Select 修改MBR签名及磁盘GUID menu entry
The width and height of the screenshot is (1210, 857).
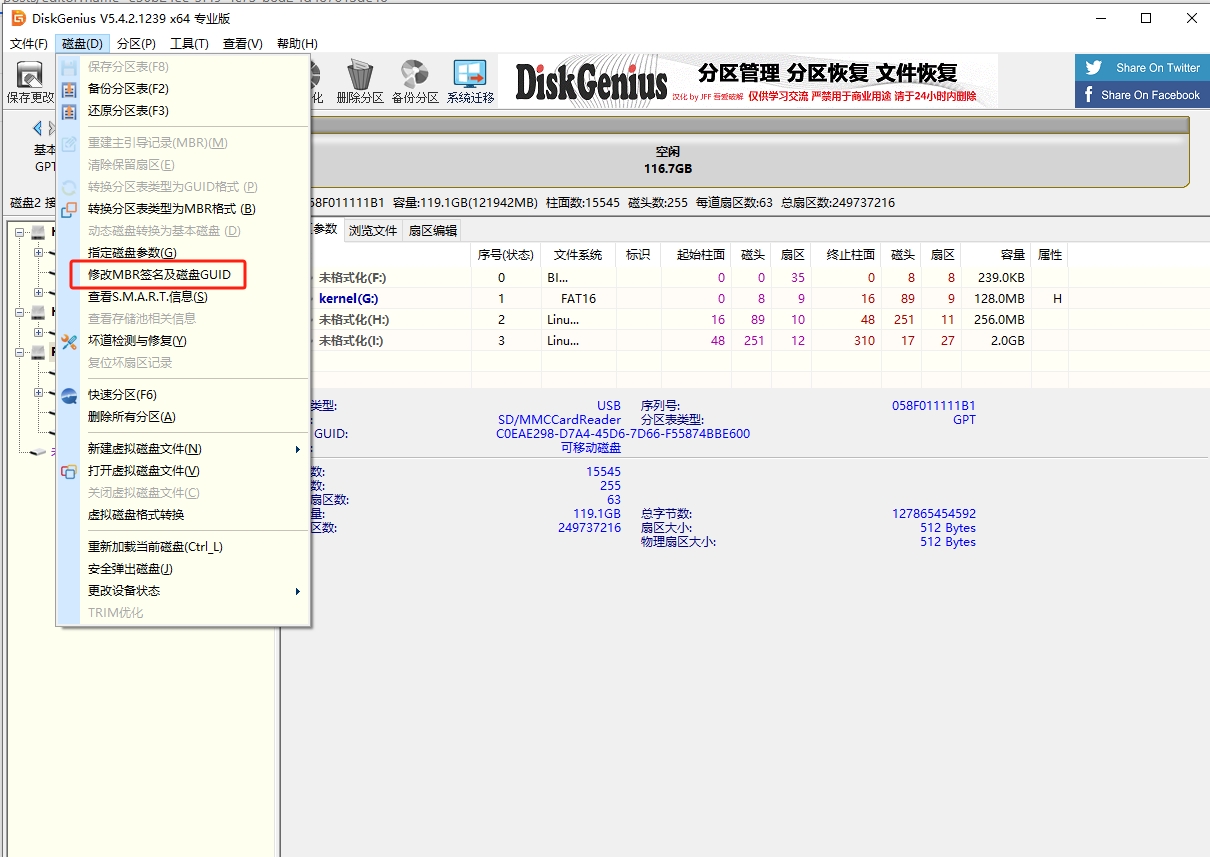tap(183, 275)
